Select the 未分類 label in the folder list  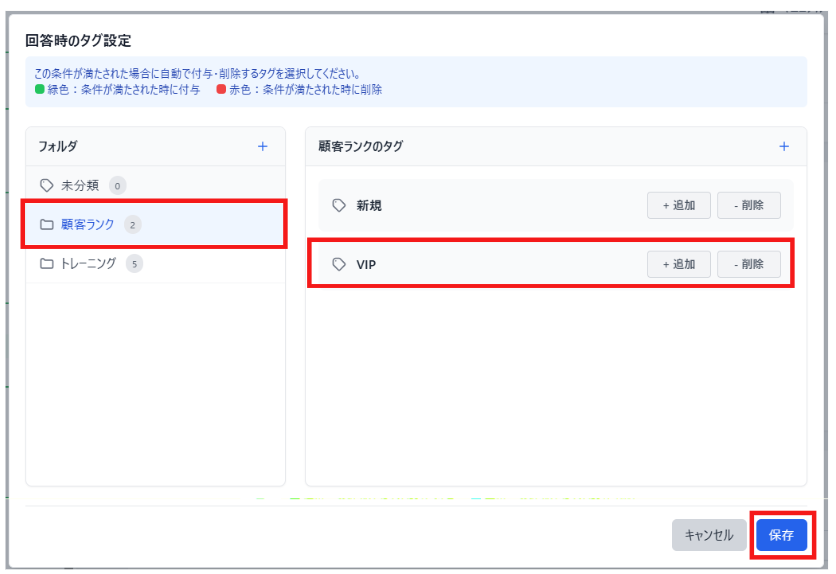pyautogui.click(x=81, y=185)
